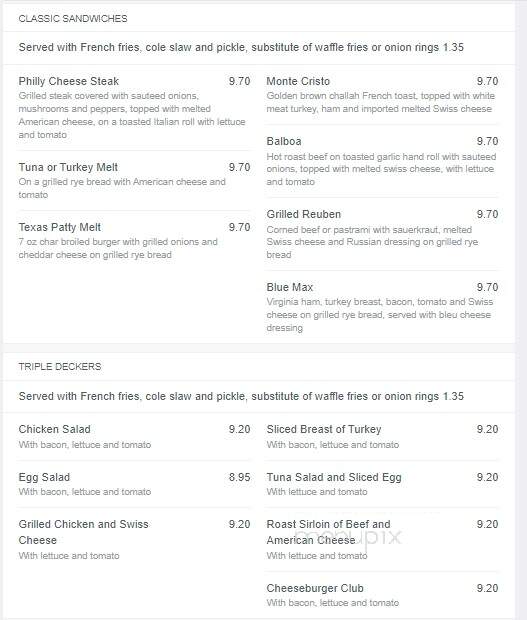Choose Roast Sirloin of Beef and American Cheese
The image size is (527, 620).
328,532
